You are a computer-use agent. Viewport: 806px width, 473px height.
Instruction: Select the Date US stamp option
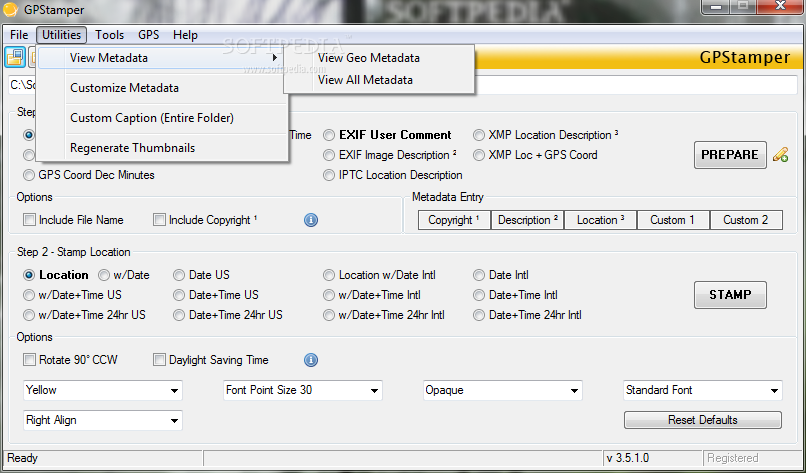point(202,275)
